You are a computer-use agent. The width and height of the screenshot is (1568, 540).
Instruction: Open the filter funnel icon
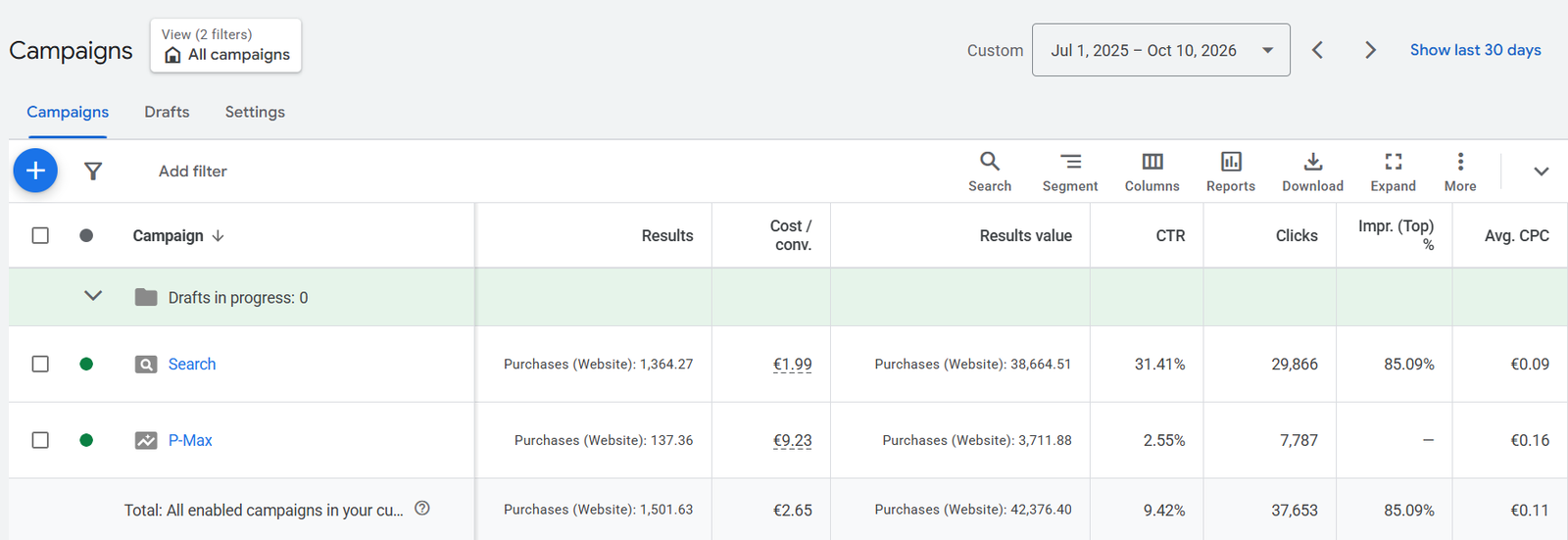pos(93,172)
